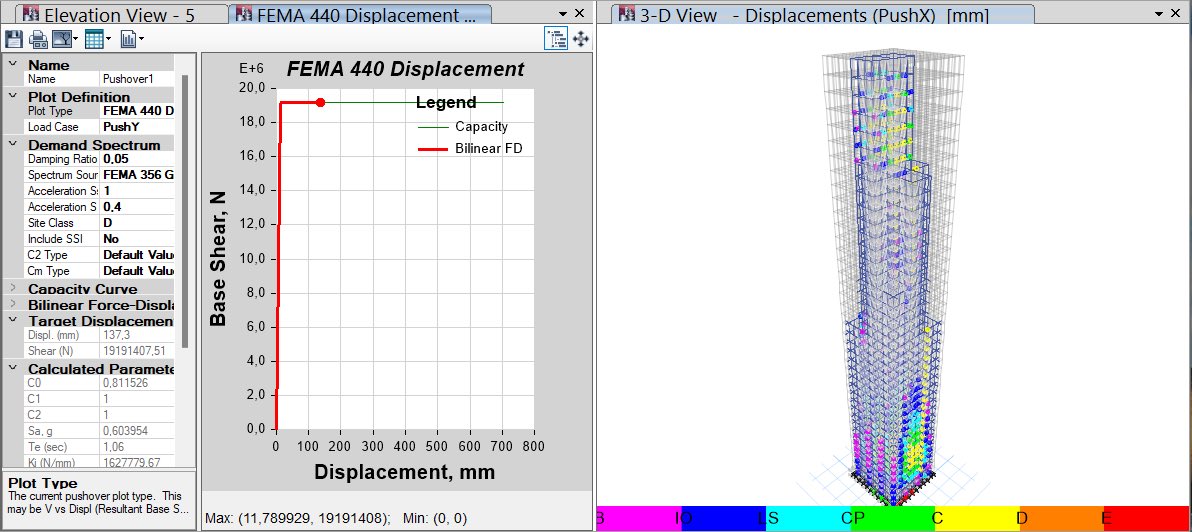Click the yellow C hinge color swatch
1192x532 pixels.
coord(977,518)
